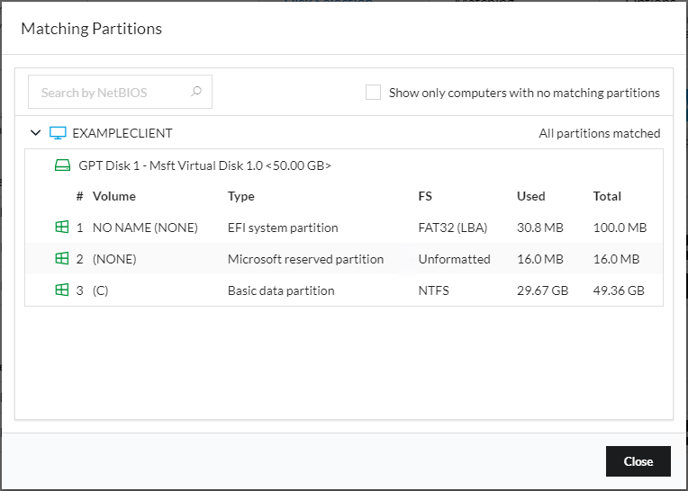Click the FS column header

[425, 196]
